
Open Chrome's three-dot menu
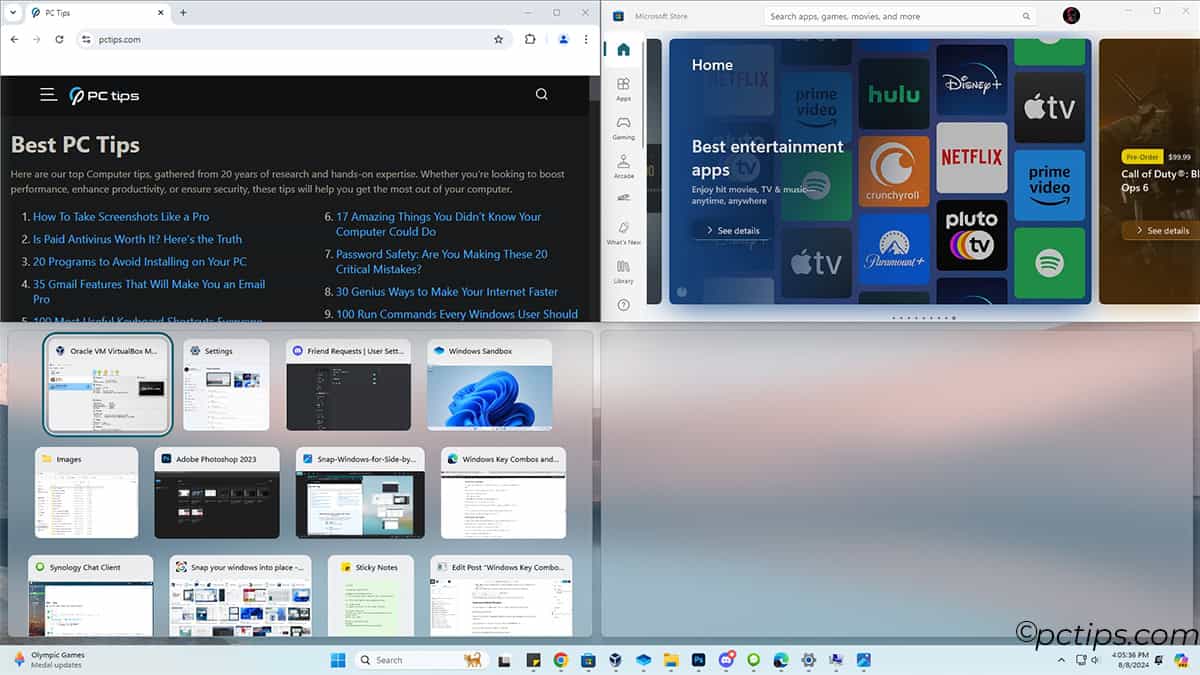point(587,39)
